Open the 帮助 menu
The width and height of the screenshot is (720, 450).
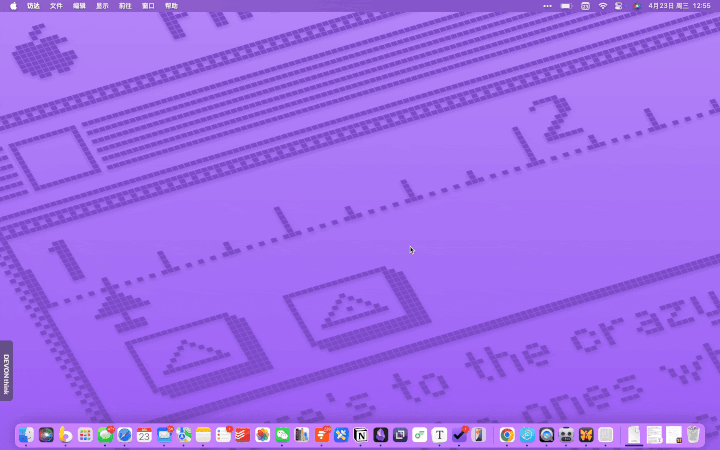[x=171, y=6]
